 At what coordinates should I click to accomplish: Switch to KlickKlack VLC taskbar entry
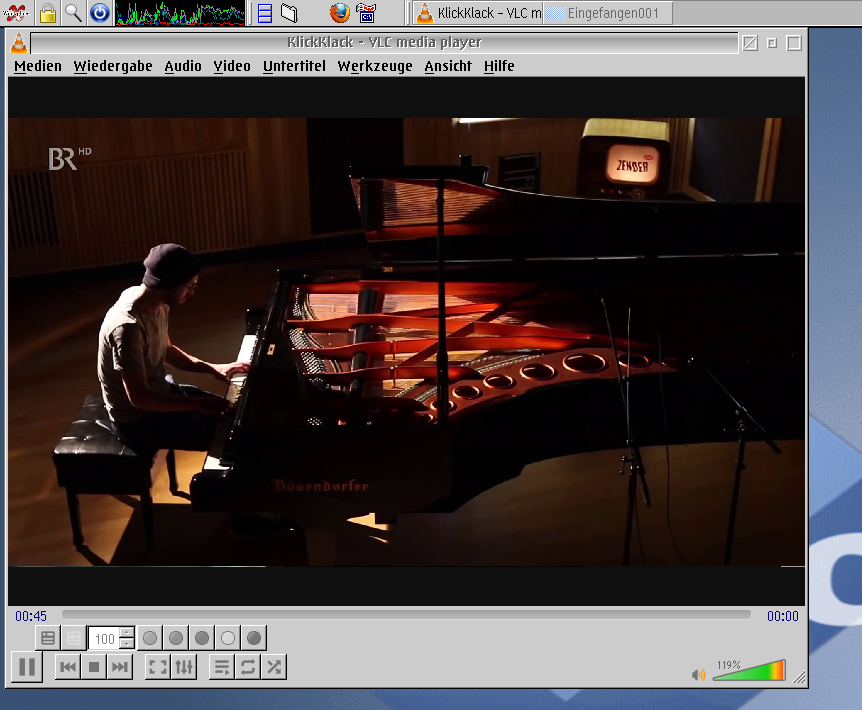478,13
